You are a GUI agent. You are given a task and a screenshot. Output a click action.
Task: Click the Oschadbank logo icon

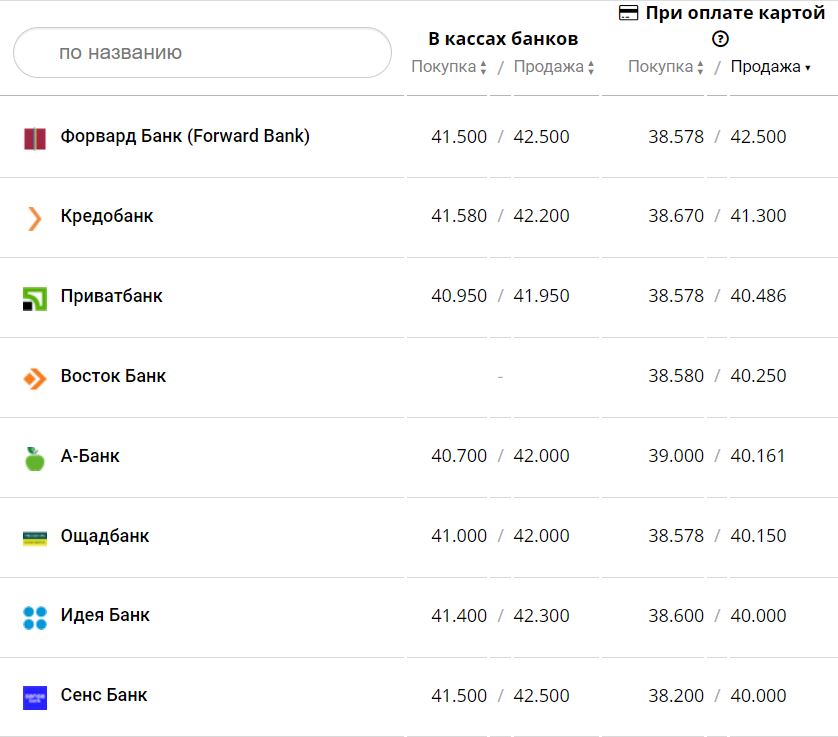pyautogui.click(x=35, y=538)
